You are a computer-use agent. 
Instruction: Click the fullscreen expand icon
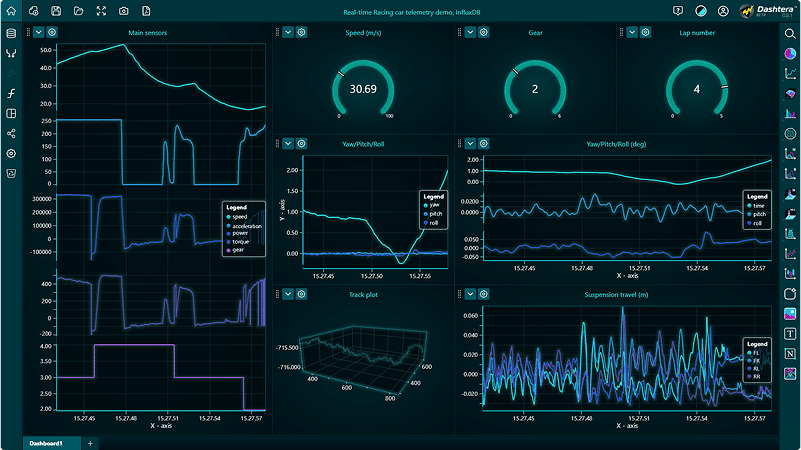pyautogui.click(x=101, y=11)
